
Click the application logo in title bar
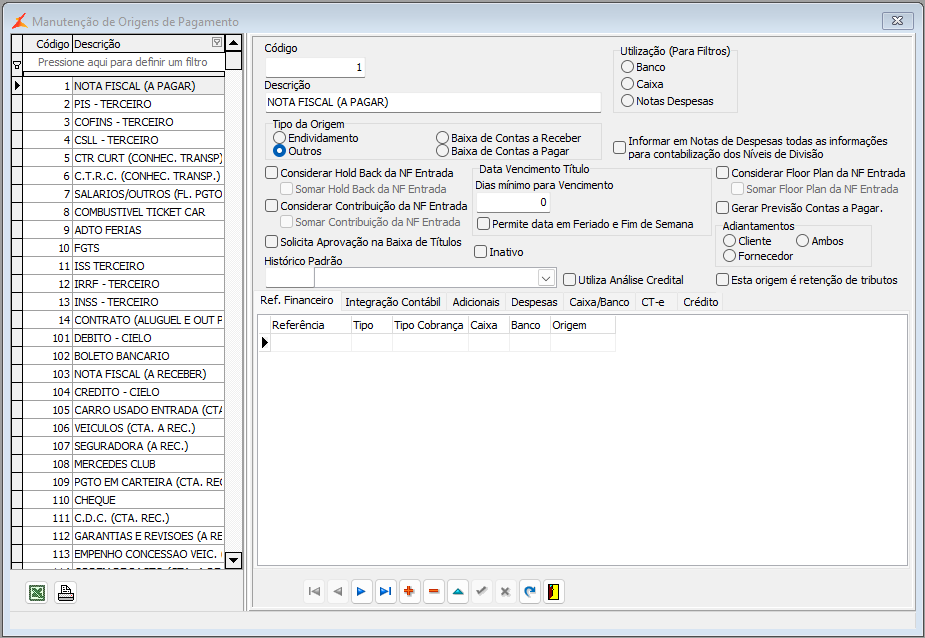[19, 21]
